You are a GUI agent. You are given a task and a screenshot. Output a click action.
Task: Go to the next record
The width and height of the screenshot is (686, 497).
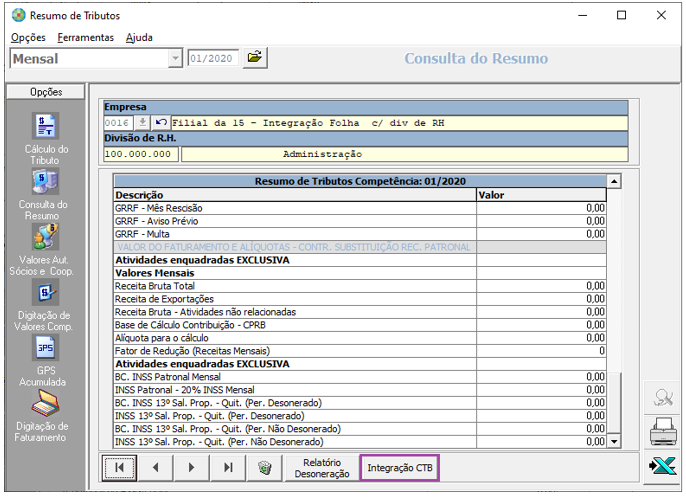tap(192, 468)
